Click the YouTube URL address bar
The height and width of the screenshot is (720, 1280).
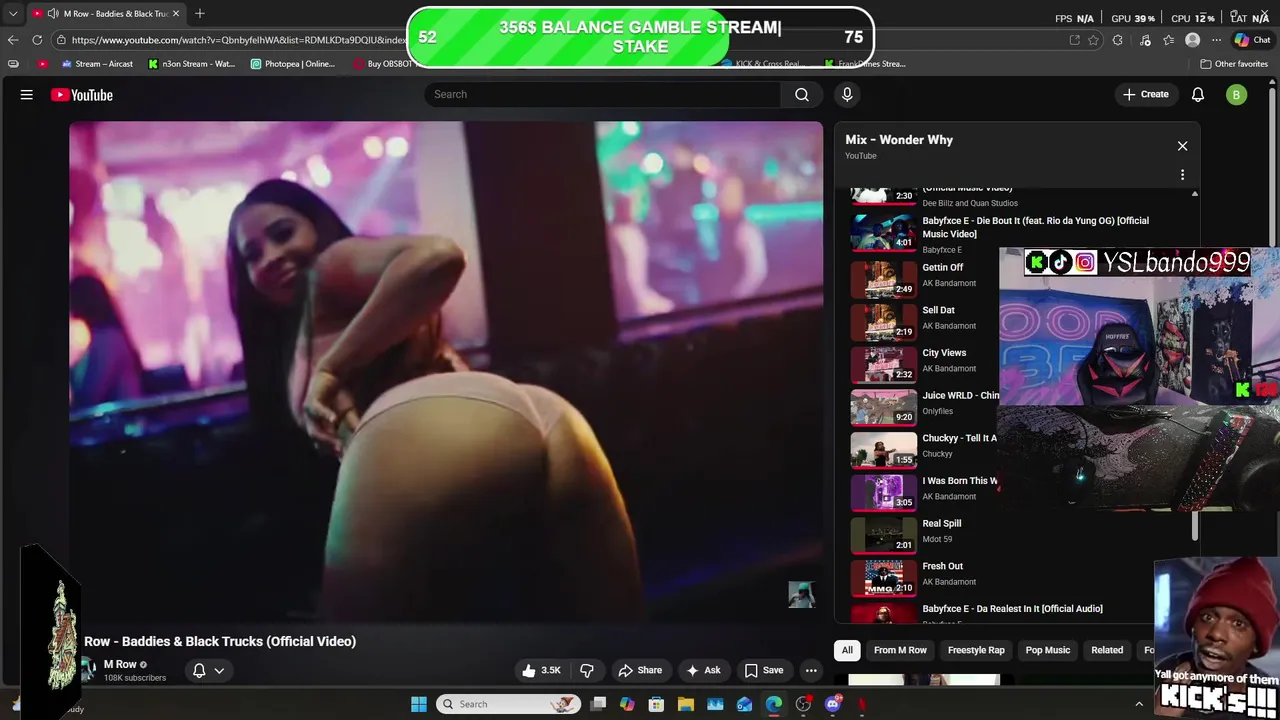click(x=240, y=40)
